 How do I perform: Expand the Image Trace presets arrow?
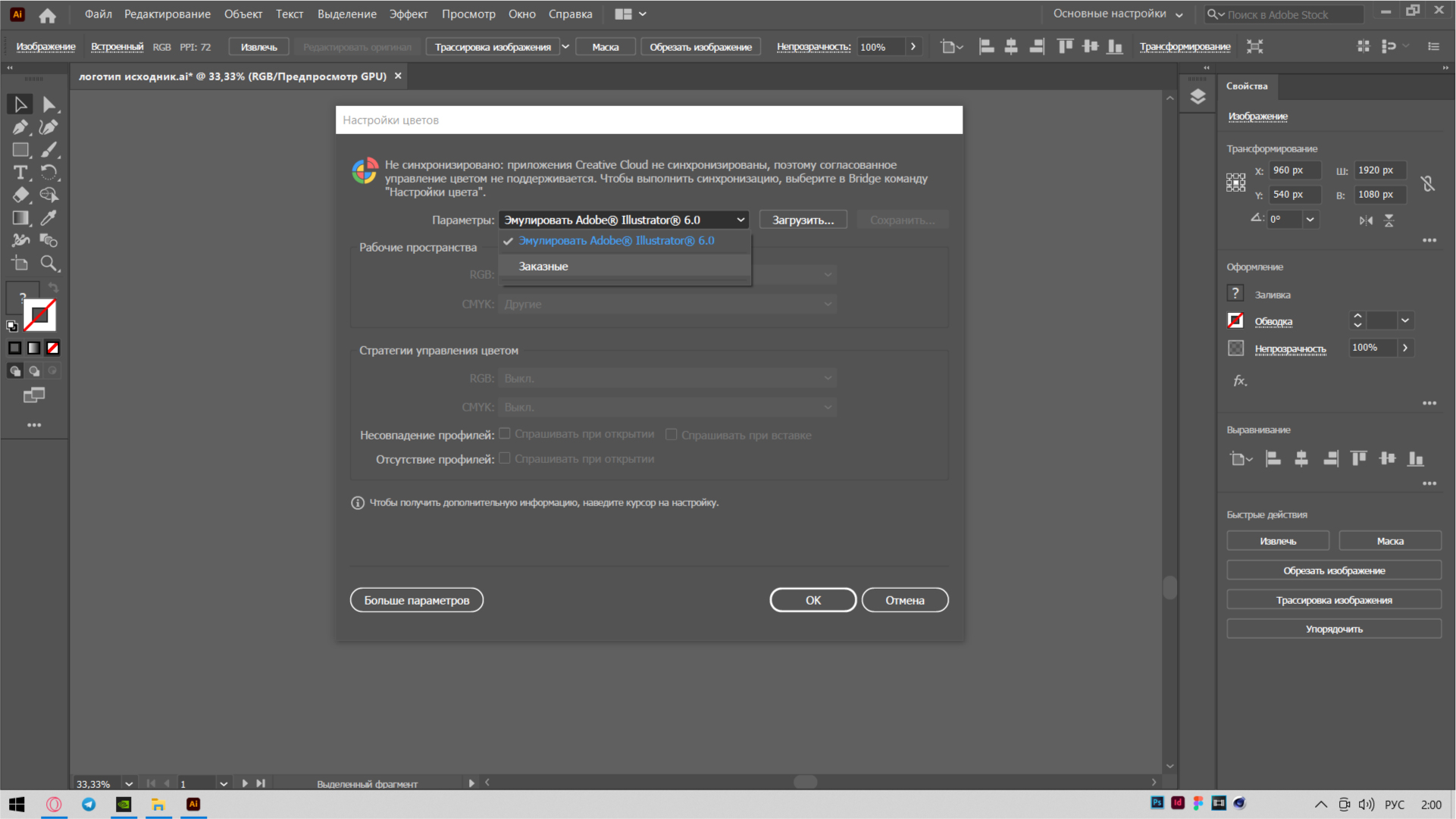(565, 47)
